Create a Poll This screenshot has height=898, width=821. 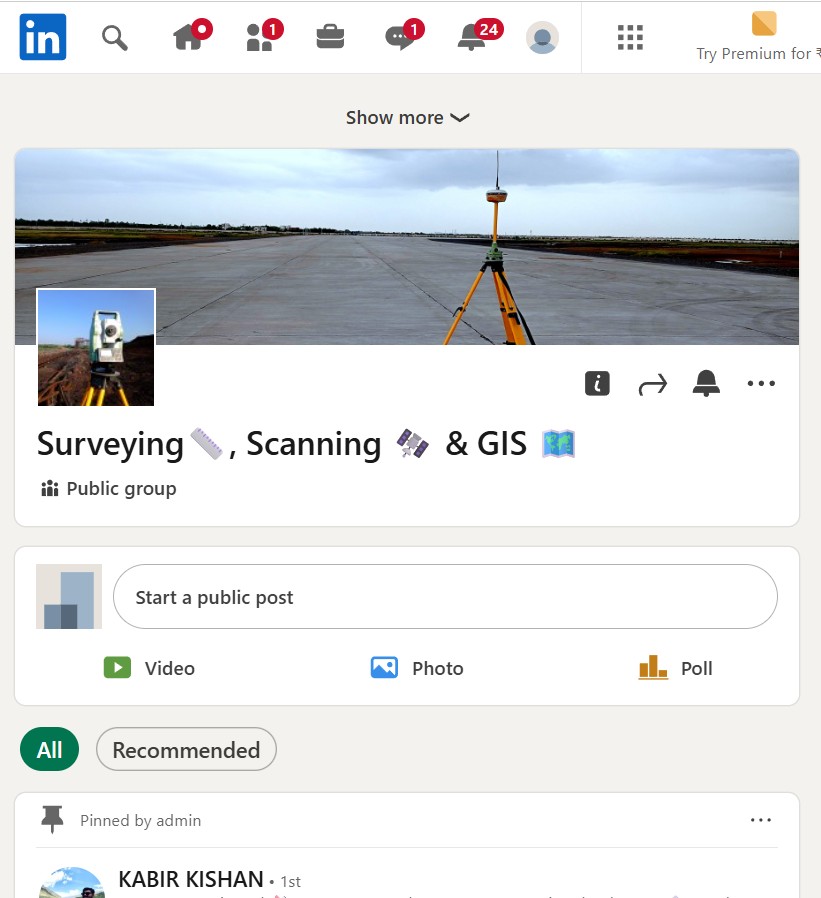point(676,668)
